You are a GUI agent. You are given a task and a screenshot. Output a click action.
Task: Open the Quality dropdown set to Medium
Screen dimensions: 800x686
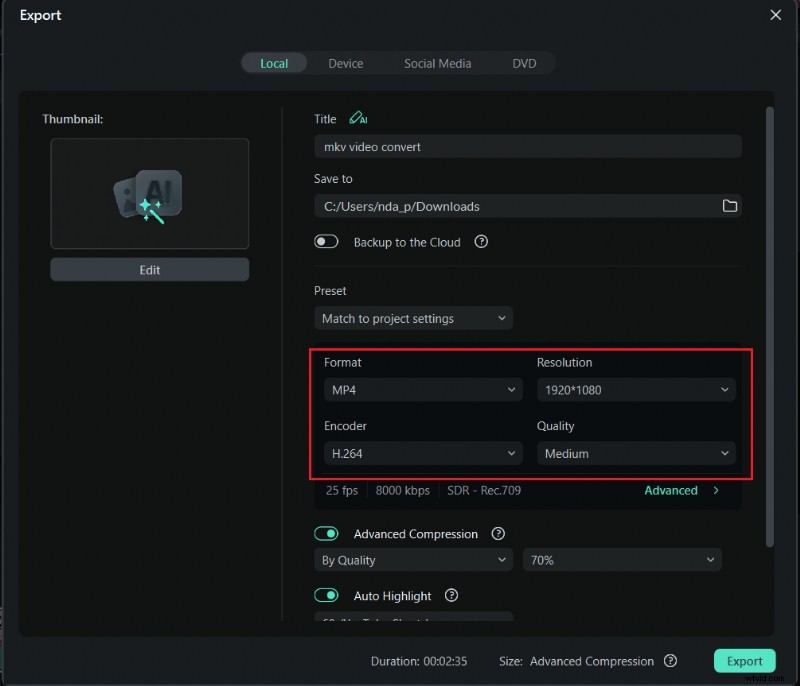[636, 453]
